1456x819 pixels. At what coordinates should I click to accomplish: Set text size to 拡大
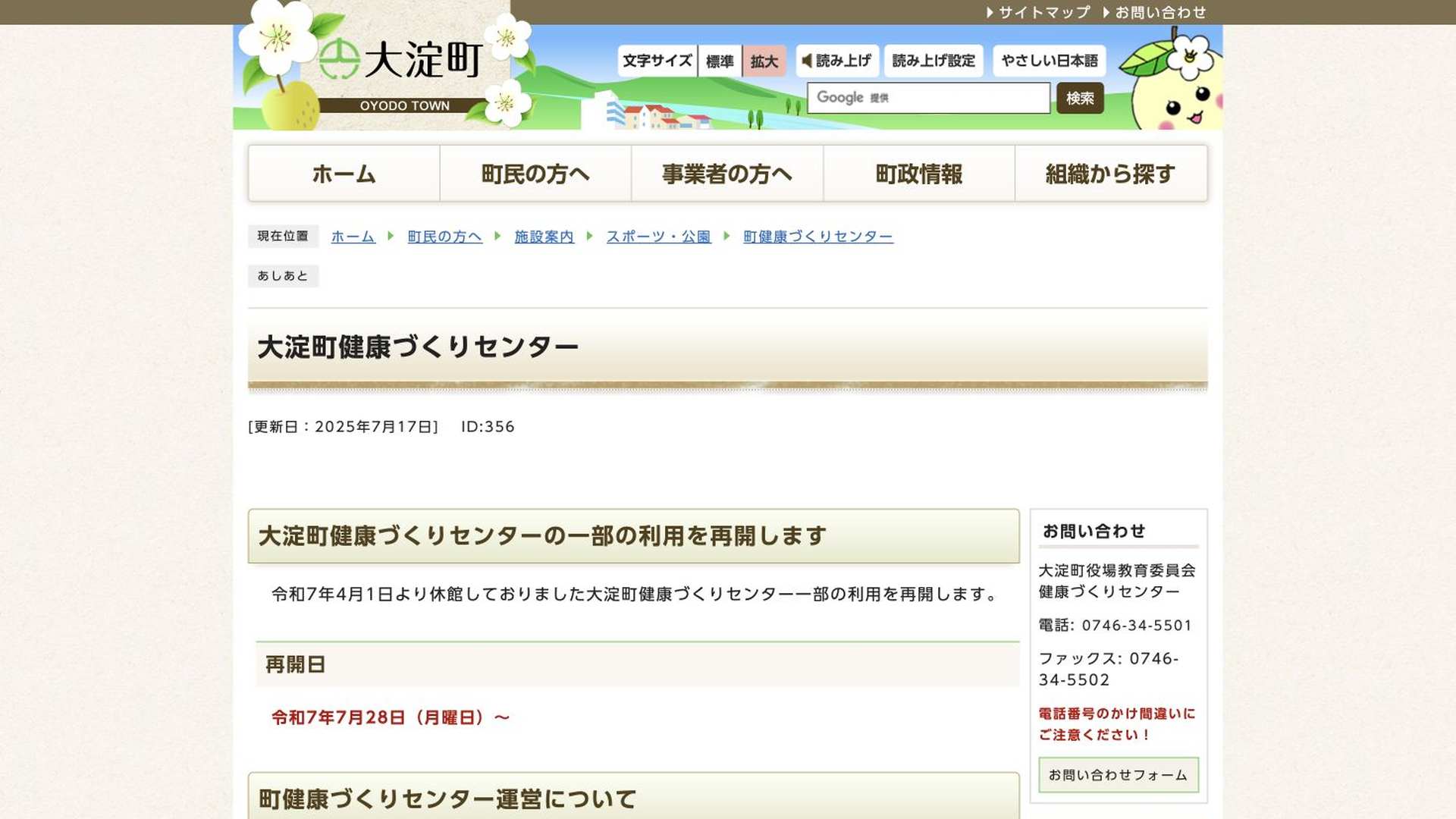click(x=764, y=61)
